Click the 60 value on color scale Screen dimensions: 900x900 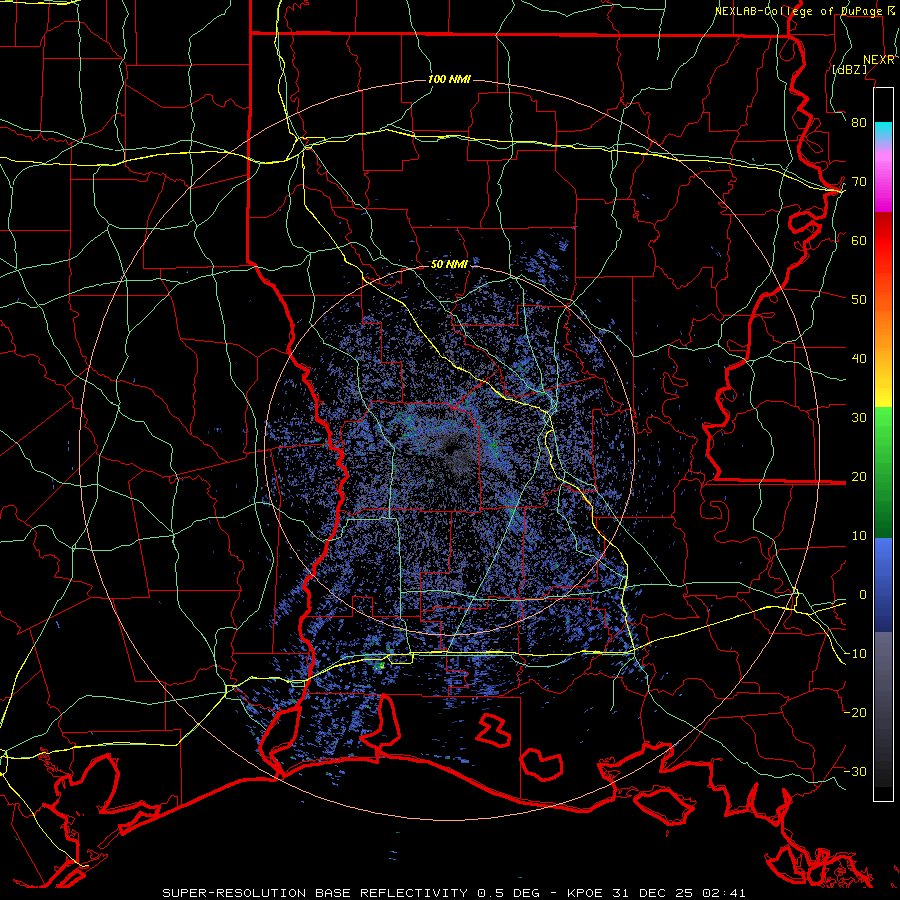pyautogui.click(x=859, y=240)
